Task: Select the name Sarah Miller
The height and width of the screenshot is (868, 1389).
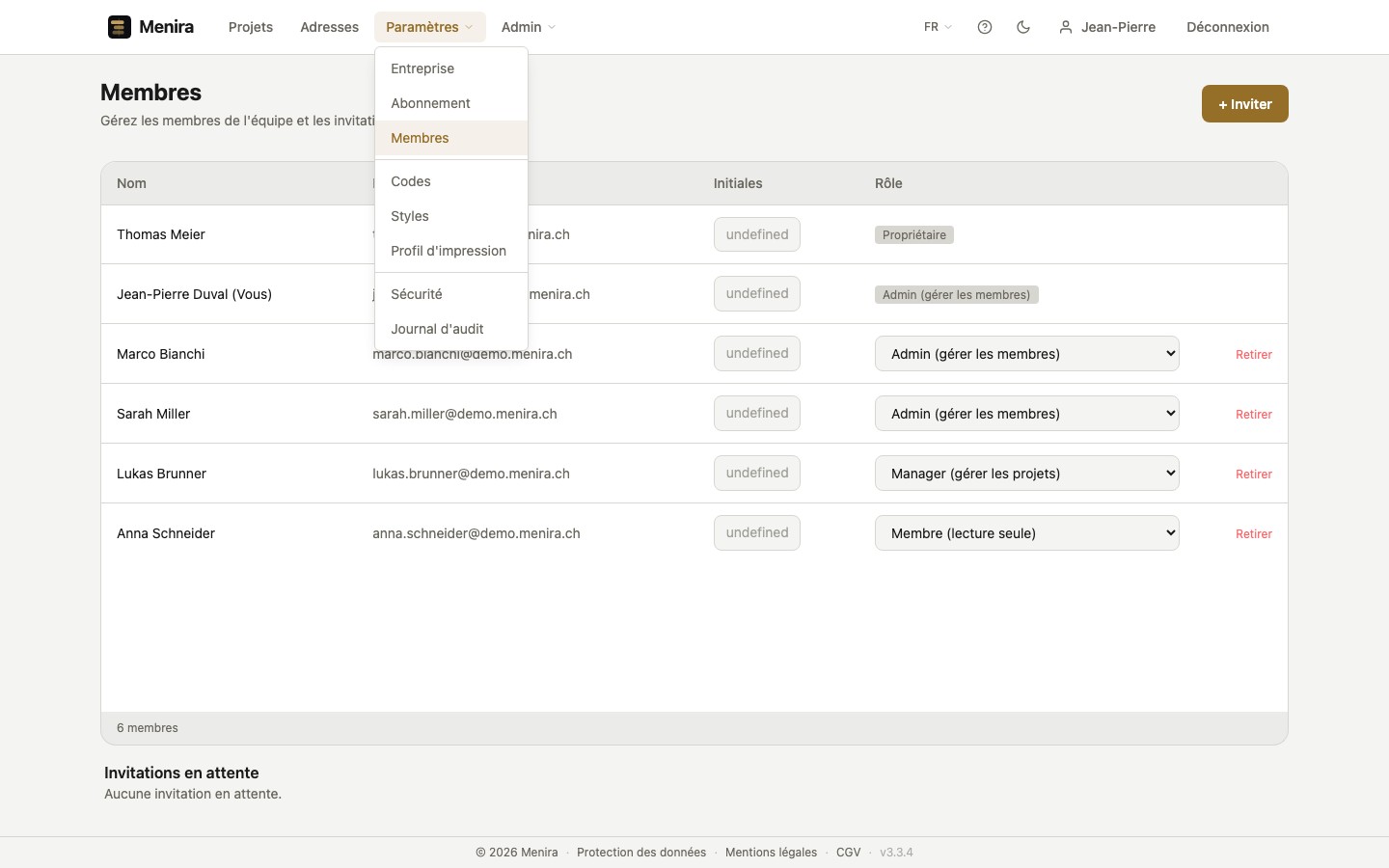Action: coord(153,414)
